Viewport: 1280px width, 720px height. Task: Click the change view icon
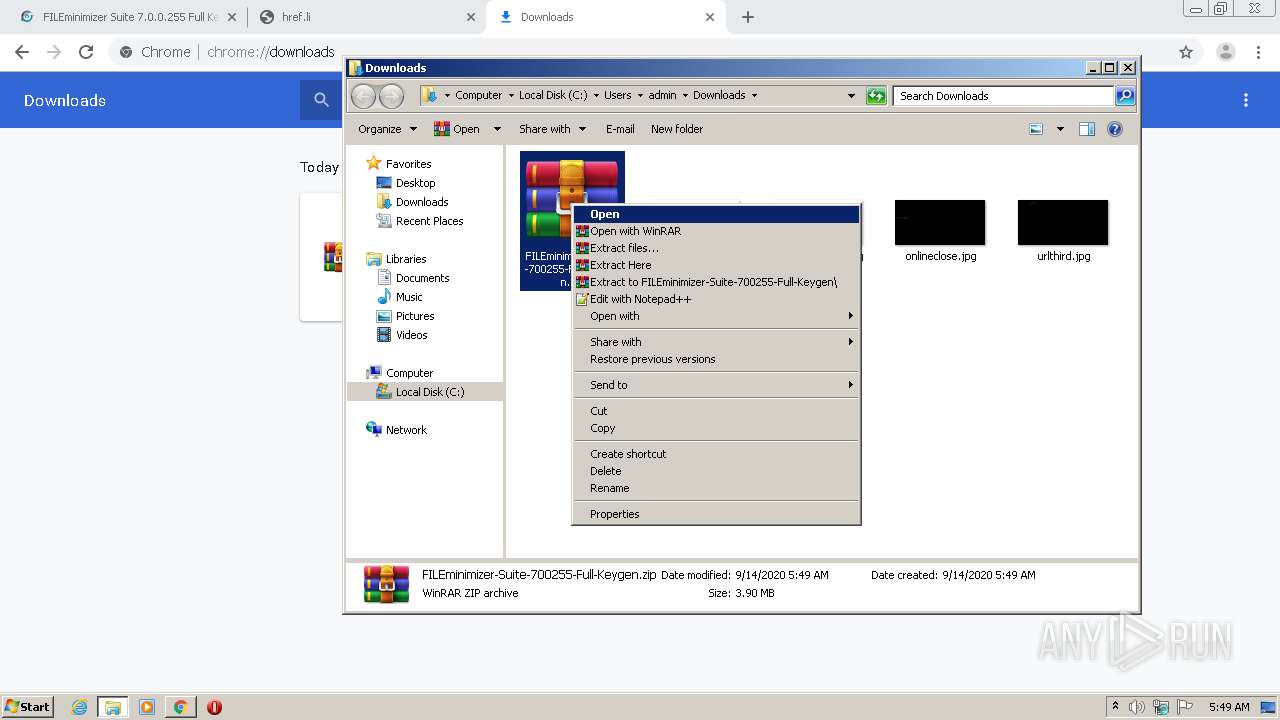(x=1036, y=129)
